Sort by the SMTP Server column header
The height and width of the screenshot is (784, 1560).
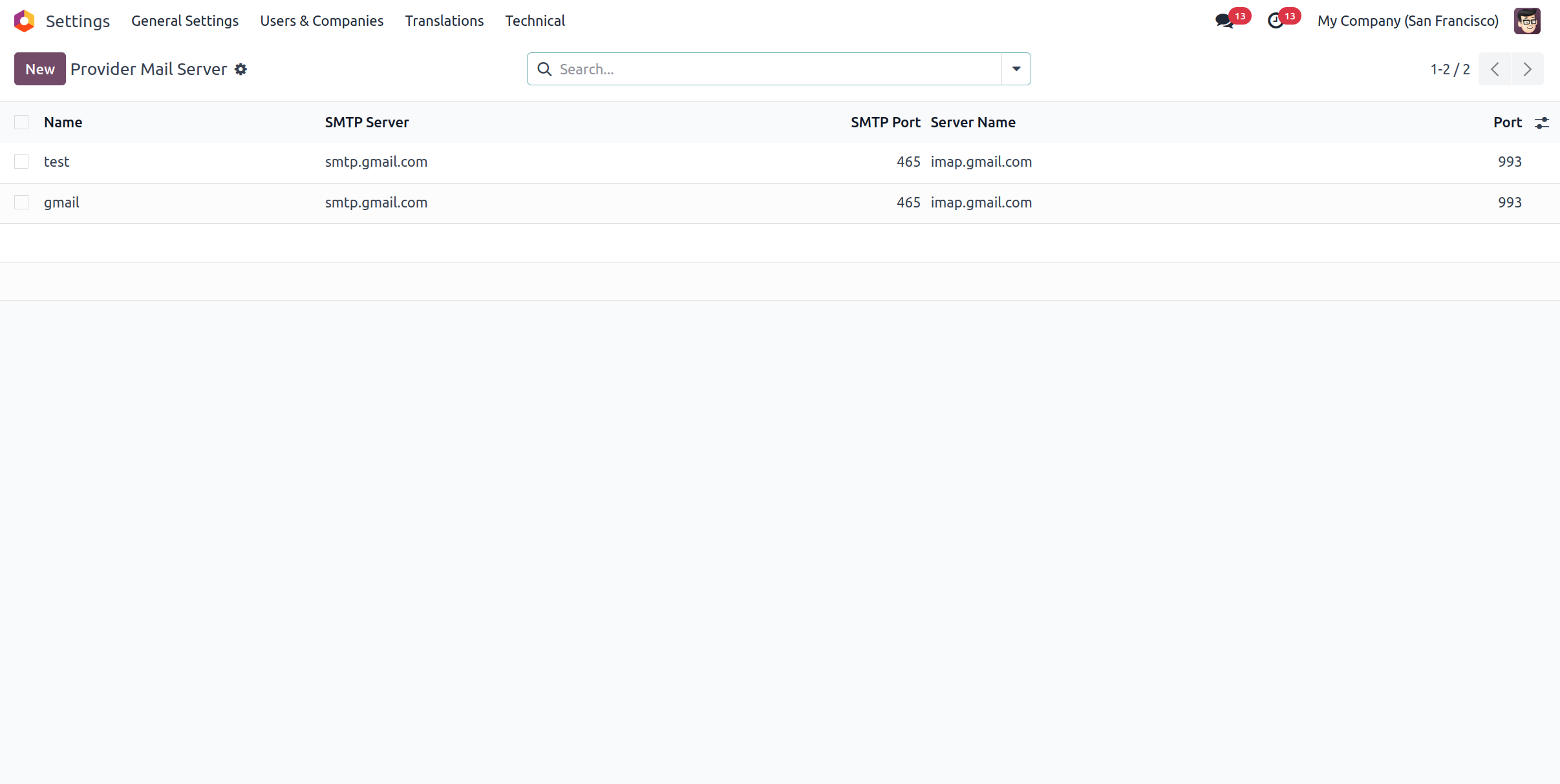tap(367, 122)
